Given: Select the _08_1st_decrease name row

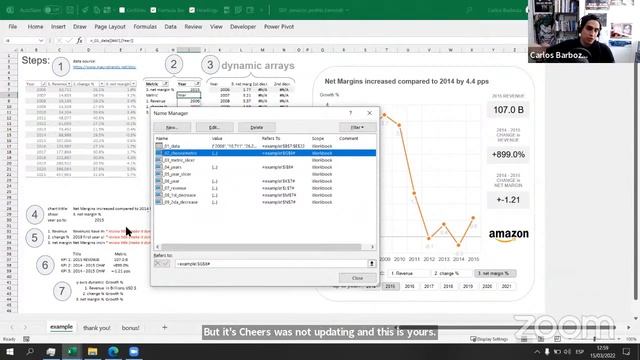Looking at the screenshot, I should pyautogui.click(x=265, y=195).
